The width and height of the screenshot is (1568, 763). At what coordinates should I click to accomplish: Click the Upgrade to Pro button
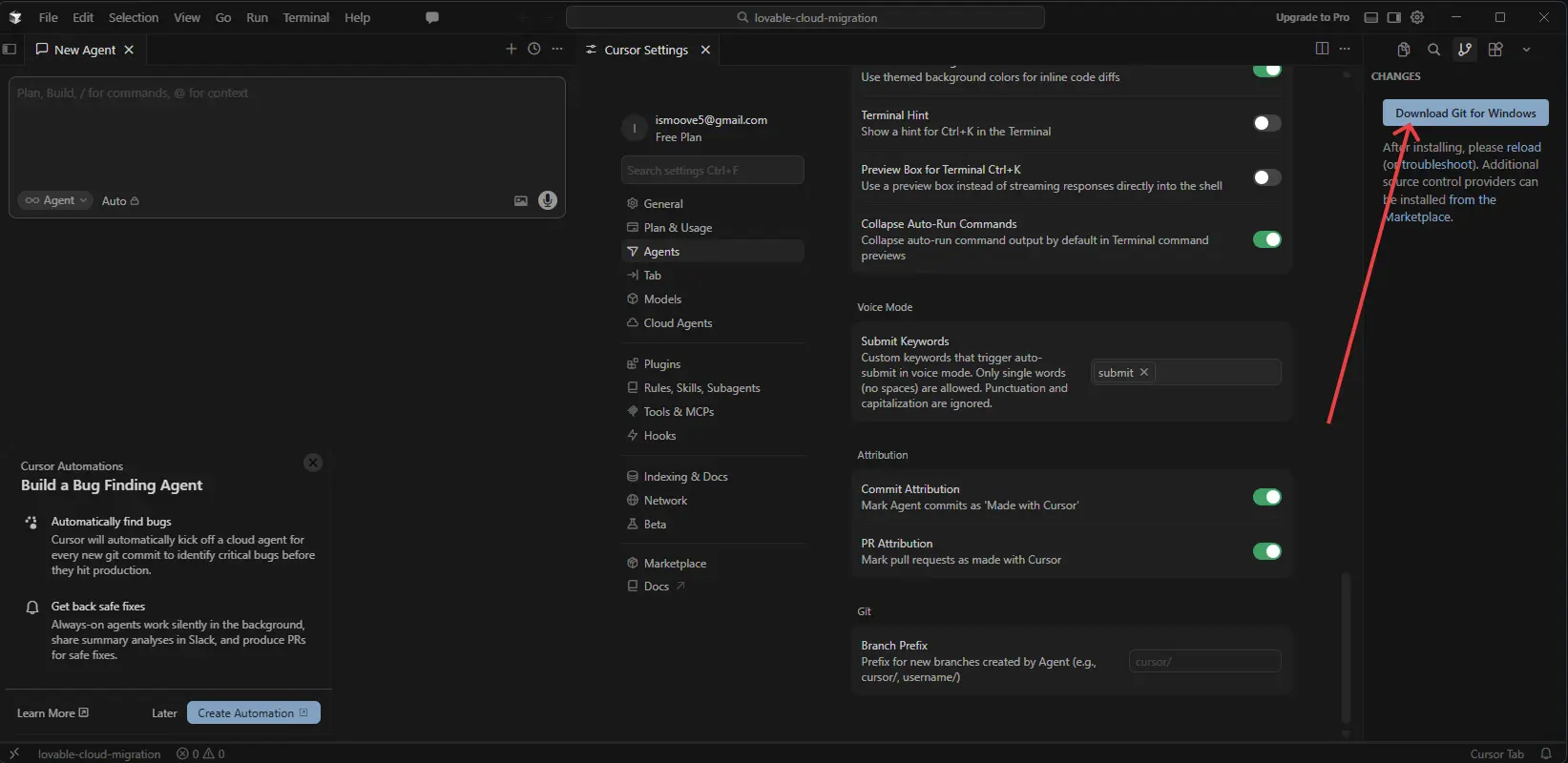pos(1312,17)
